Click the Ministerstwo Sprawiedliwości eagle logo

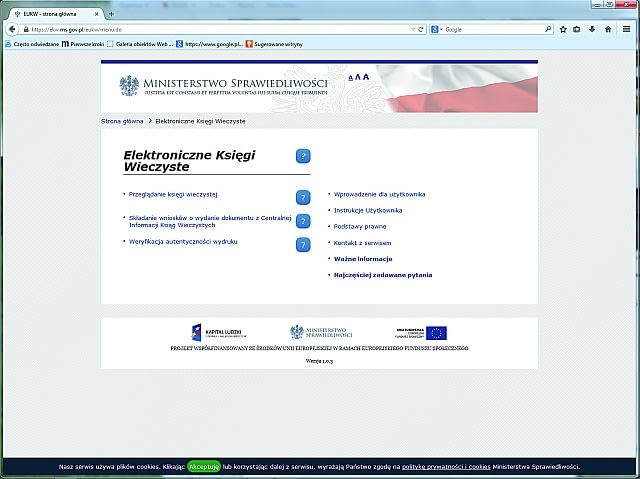click(x=129, y=86)
